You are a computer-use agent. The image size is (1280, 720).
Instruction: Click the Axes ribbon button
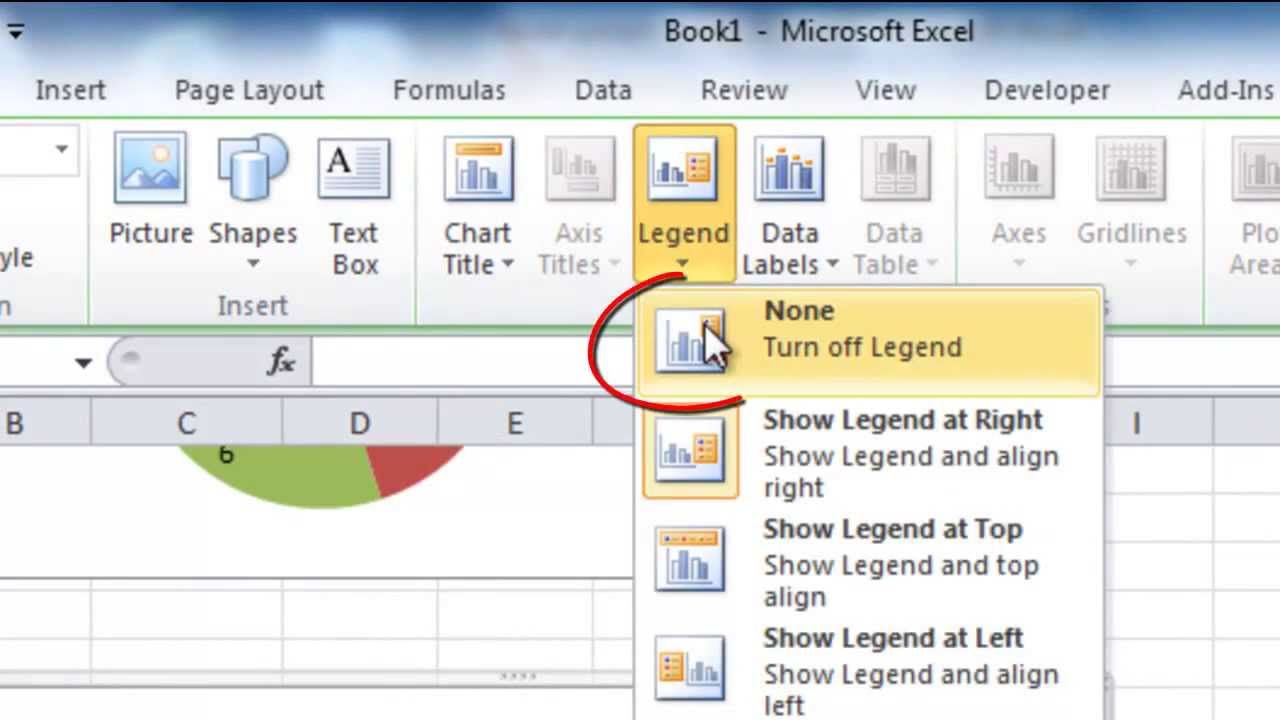click(1018, 203)
